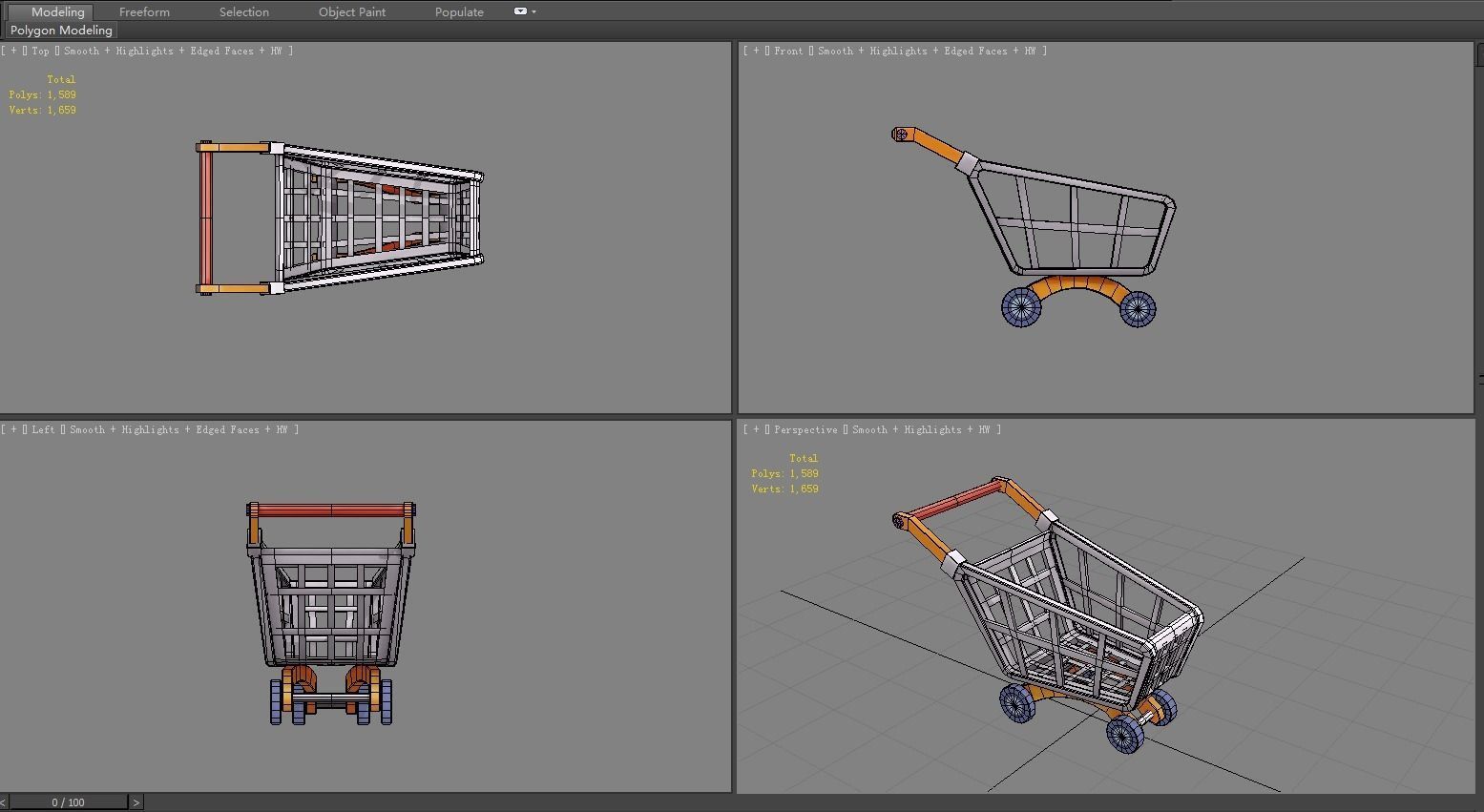The width and height of the screenshot is (1484, 812).
Task: Switch to the Object Paint ribbon tab
Action: (351, 11)
